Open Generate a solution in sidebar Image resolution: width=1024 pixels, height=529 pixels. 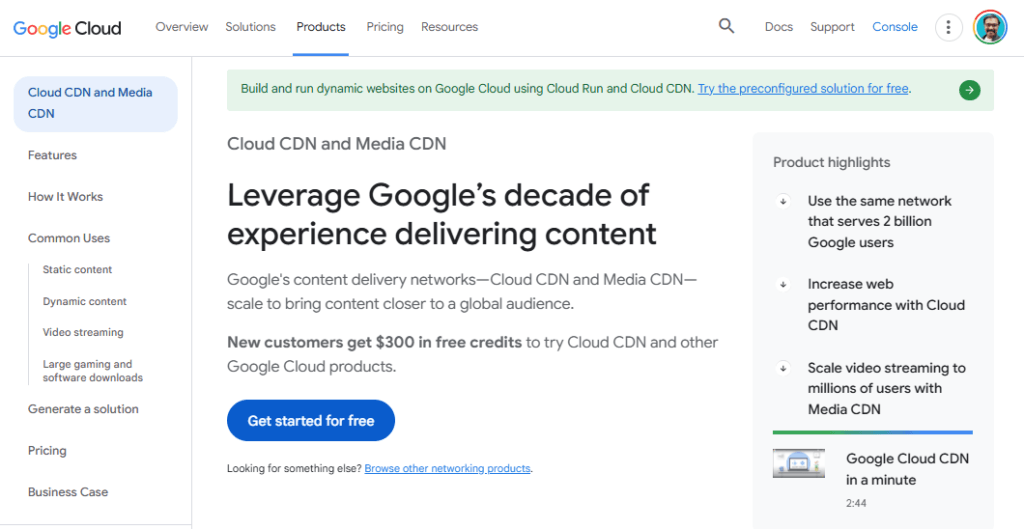point(83,409)
